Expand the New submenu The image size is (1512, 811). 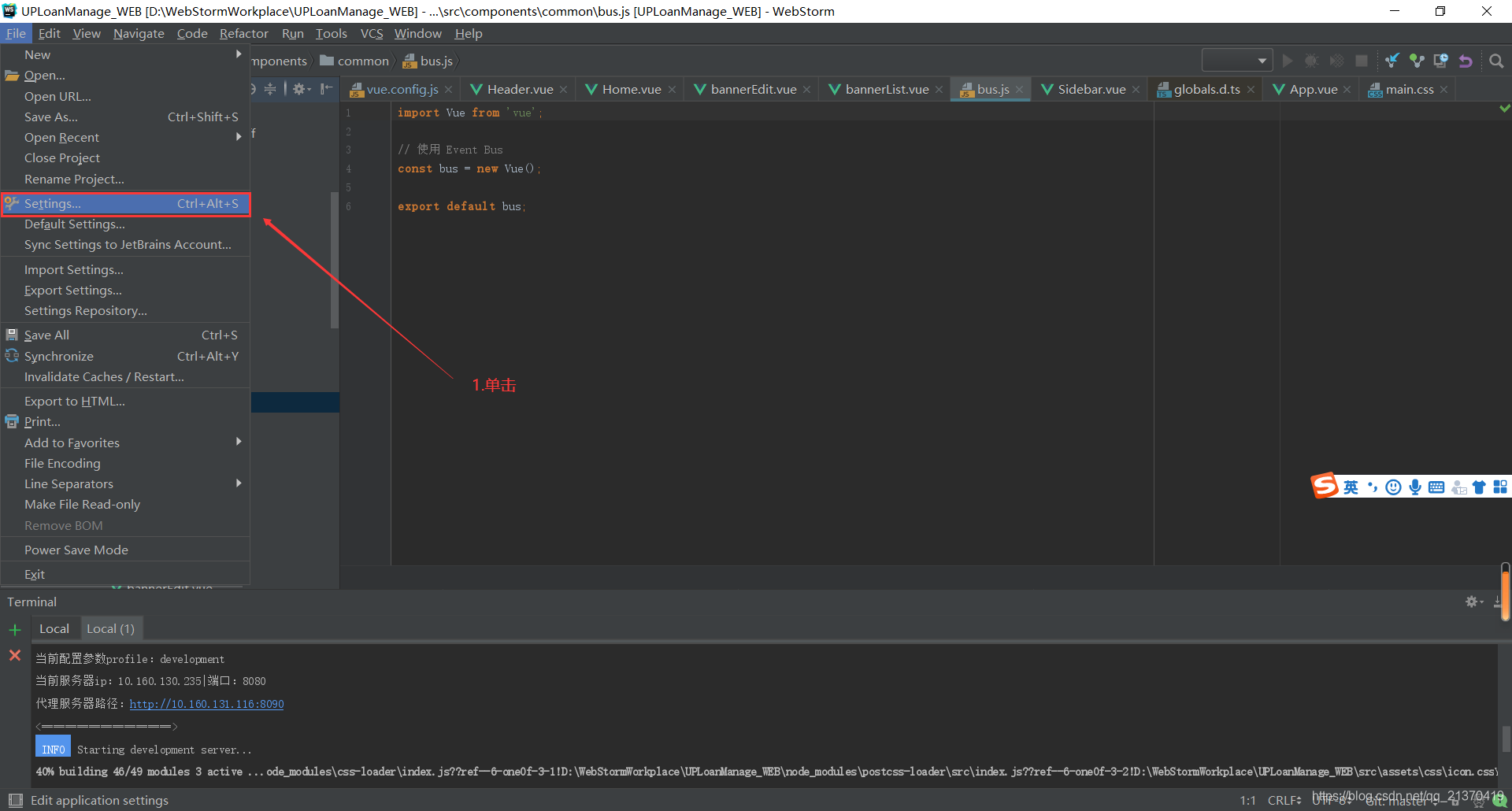[x=37, y=54]
